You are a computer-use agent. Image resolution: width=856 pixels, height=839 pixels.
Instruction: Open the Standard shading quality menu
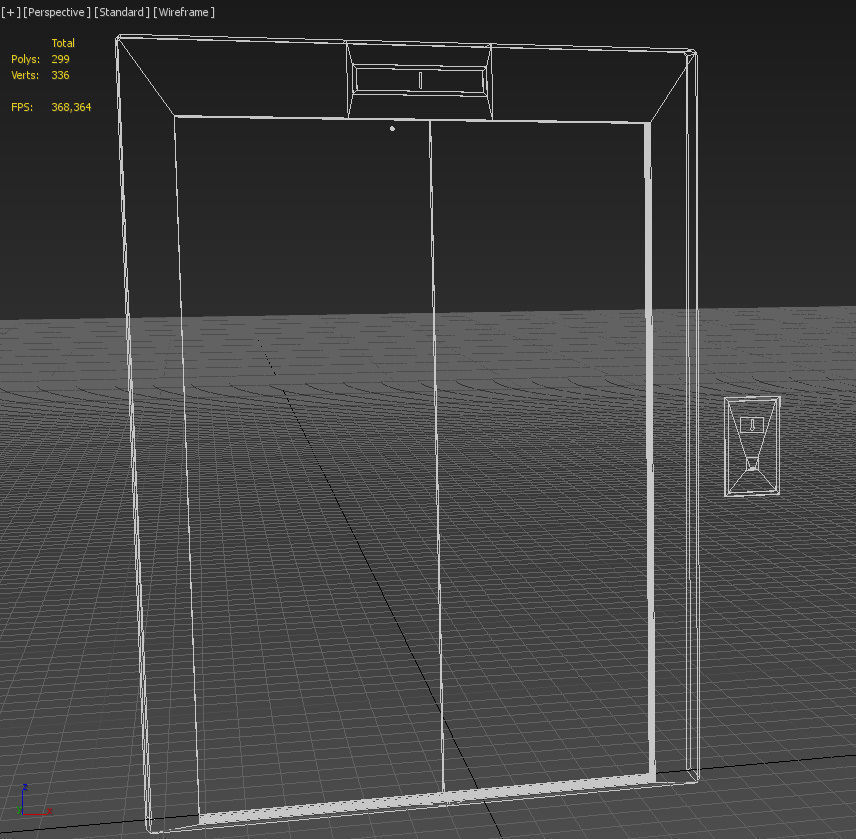click(122, 12)
